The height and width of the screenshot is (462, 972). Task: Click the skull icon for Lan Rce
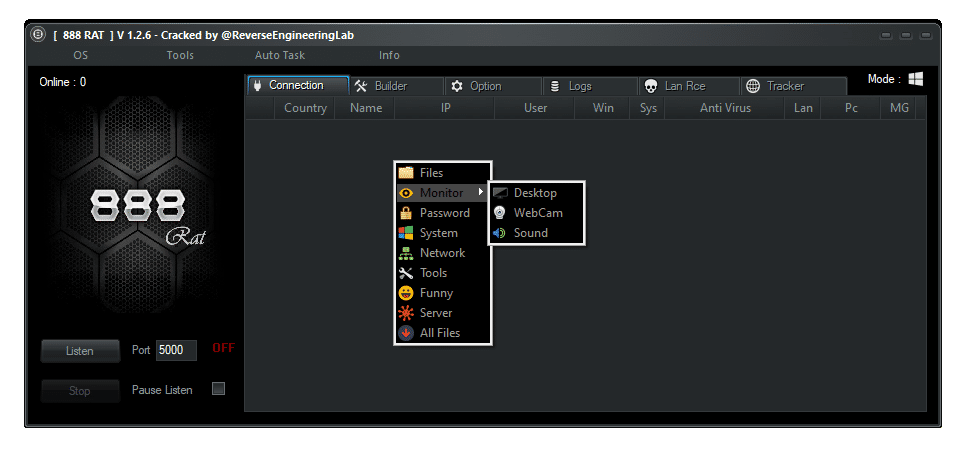coord(651,86)
